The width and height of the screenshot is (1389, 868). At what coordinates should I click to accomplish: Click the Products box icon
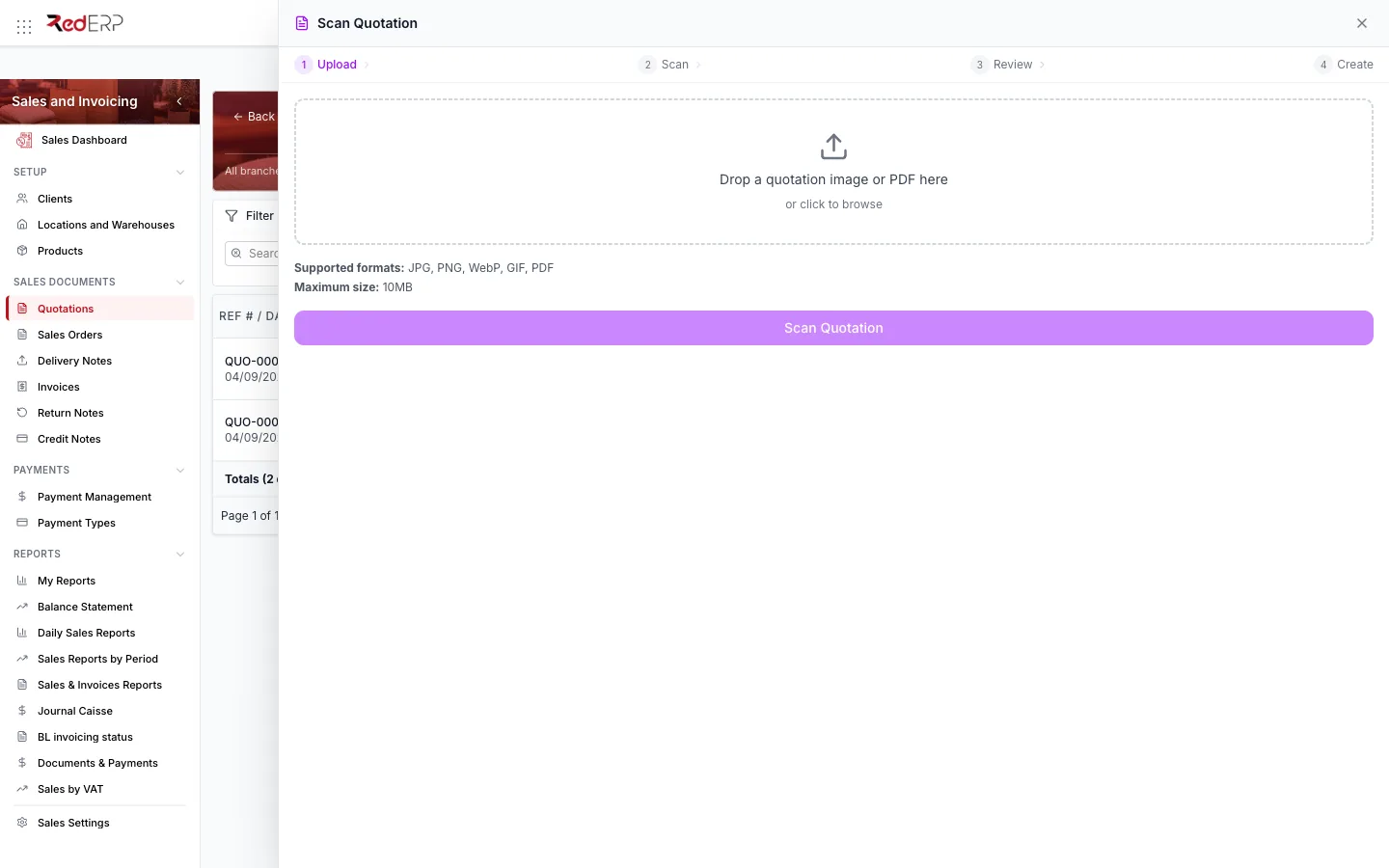[22, 251]
